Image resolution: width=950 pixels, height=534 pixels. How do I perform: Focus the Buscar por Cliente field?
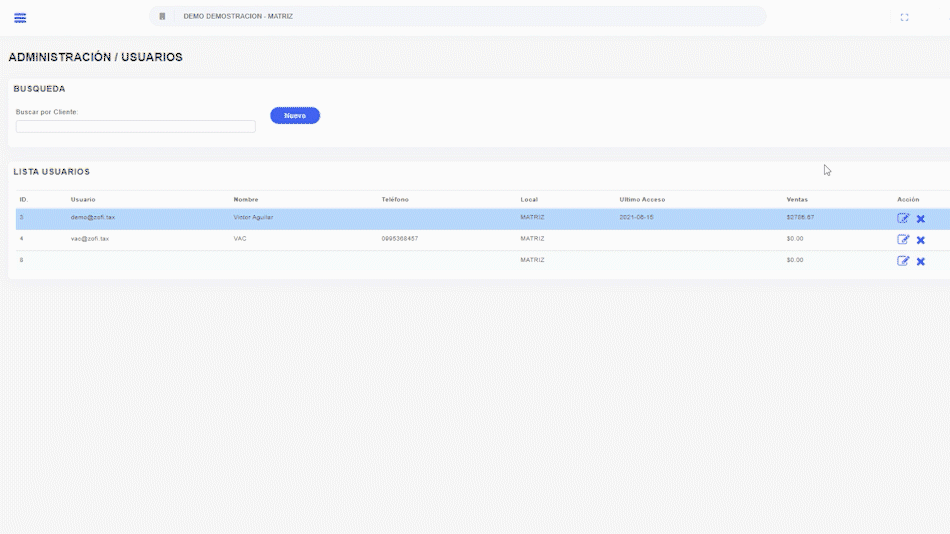pyautogui.click(x=136, y=127)
